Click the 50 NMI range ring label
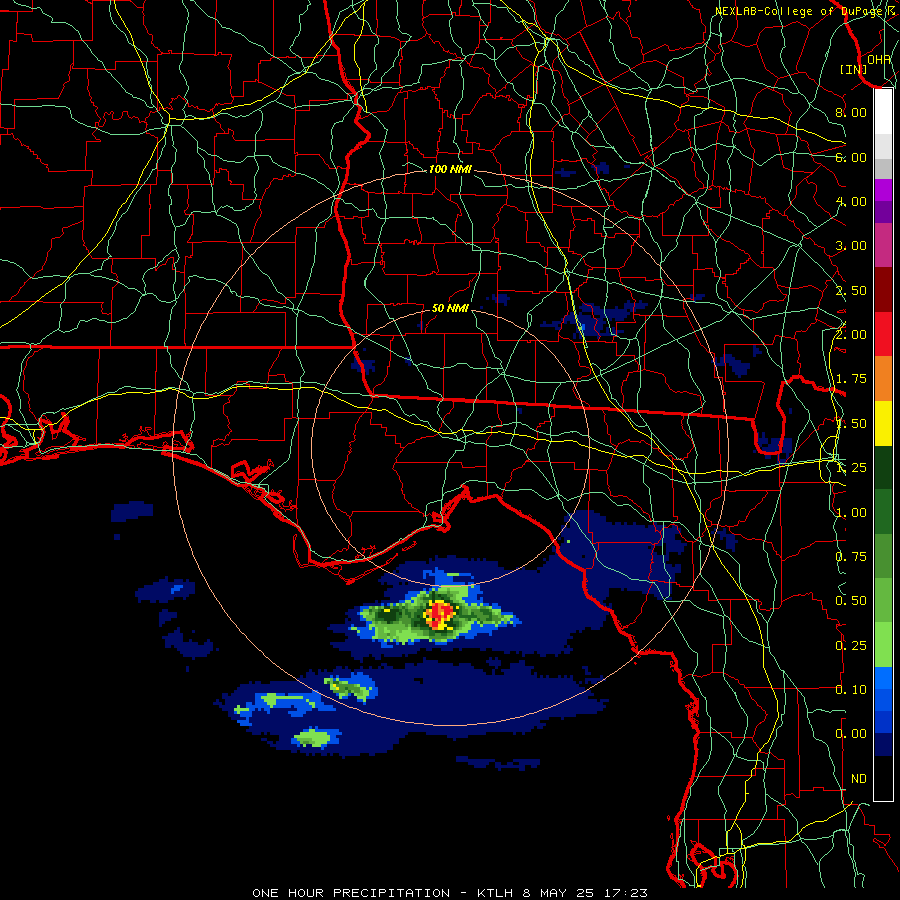This screenshot has width=900, height=900. click(x=450, y=308)
